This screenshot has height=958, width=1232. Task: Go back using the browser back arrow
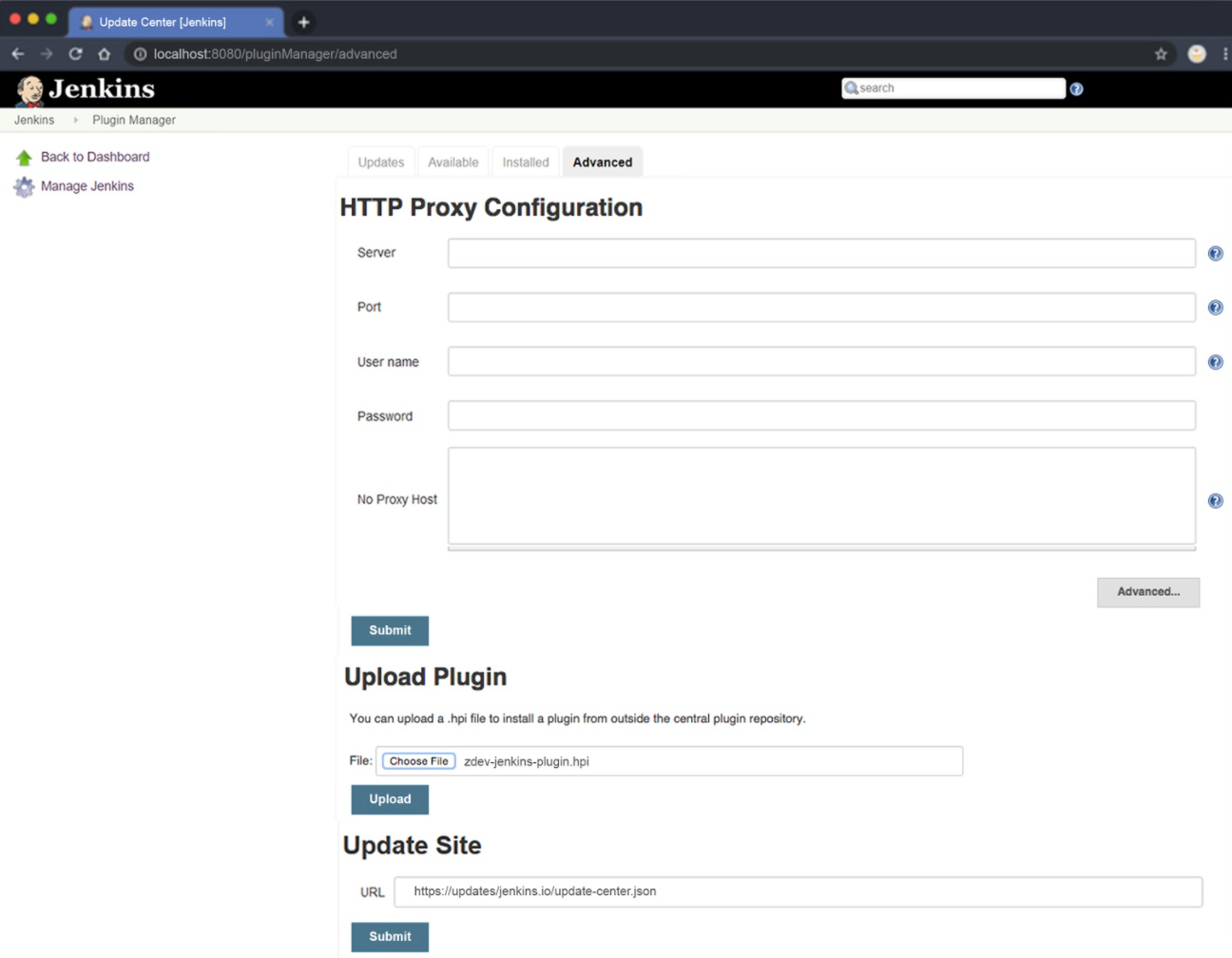point(17,54)
